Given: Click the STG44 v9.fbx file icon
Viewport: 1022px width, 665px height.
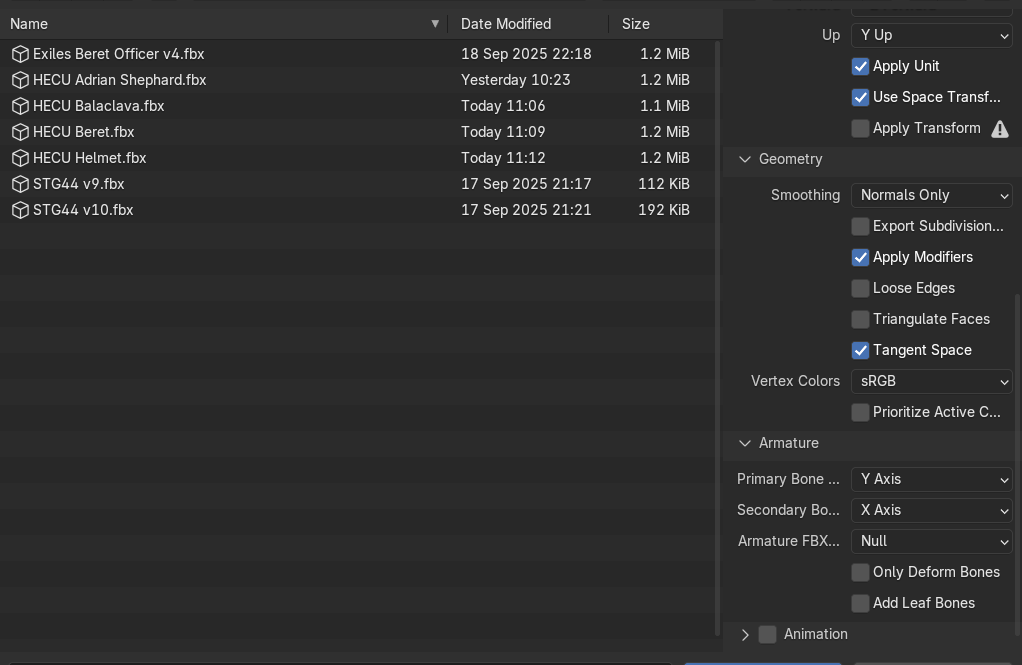Looking at the screenshot, I should point(20,185).
